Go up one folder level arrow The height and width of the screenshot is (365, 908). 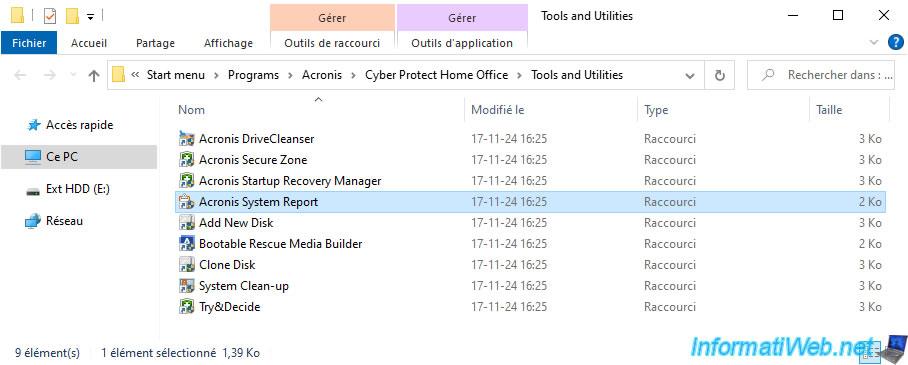[94, 75]
